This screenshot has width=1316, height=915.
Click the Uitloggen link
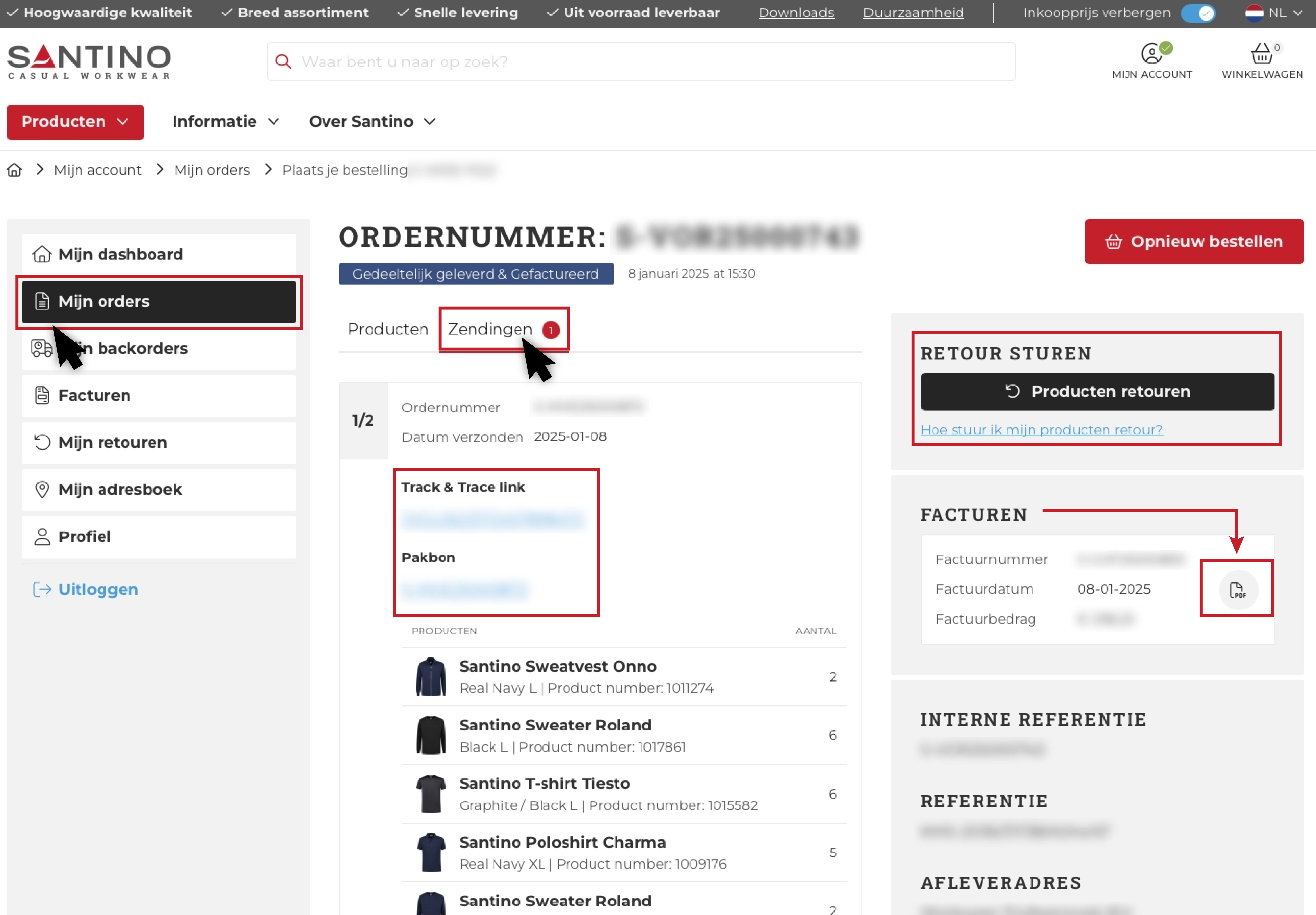point(86,589)
